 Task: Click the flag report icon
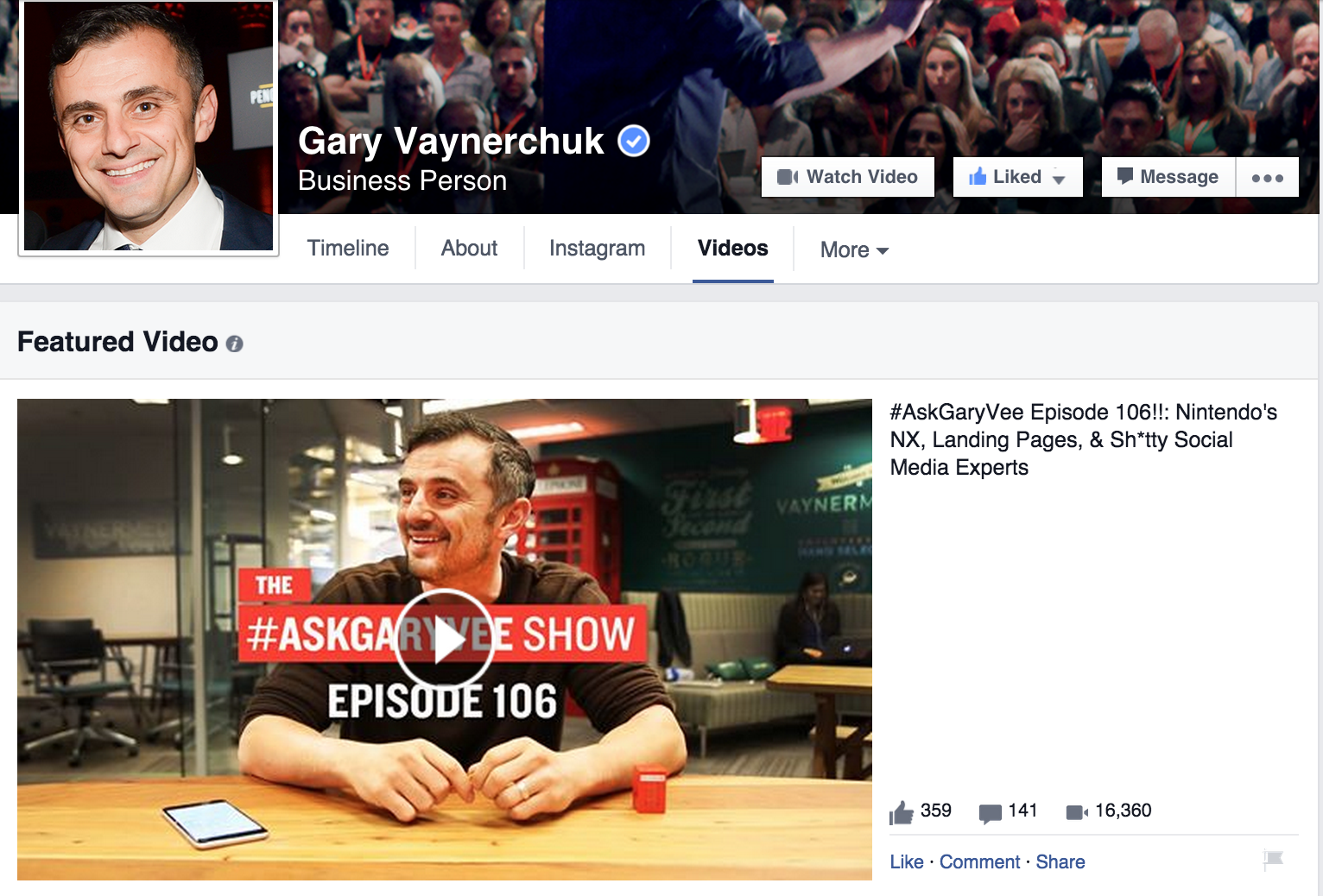click(1273, 860)
